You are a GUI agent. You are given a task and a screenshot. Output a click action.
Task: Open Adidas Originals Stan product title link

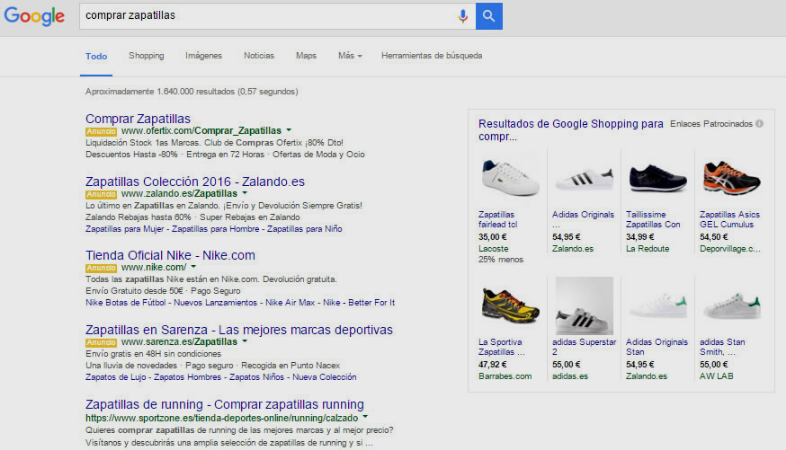pos(657,347)
